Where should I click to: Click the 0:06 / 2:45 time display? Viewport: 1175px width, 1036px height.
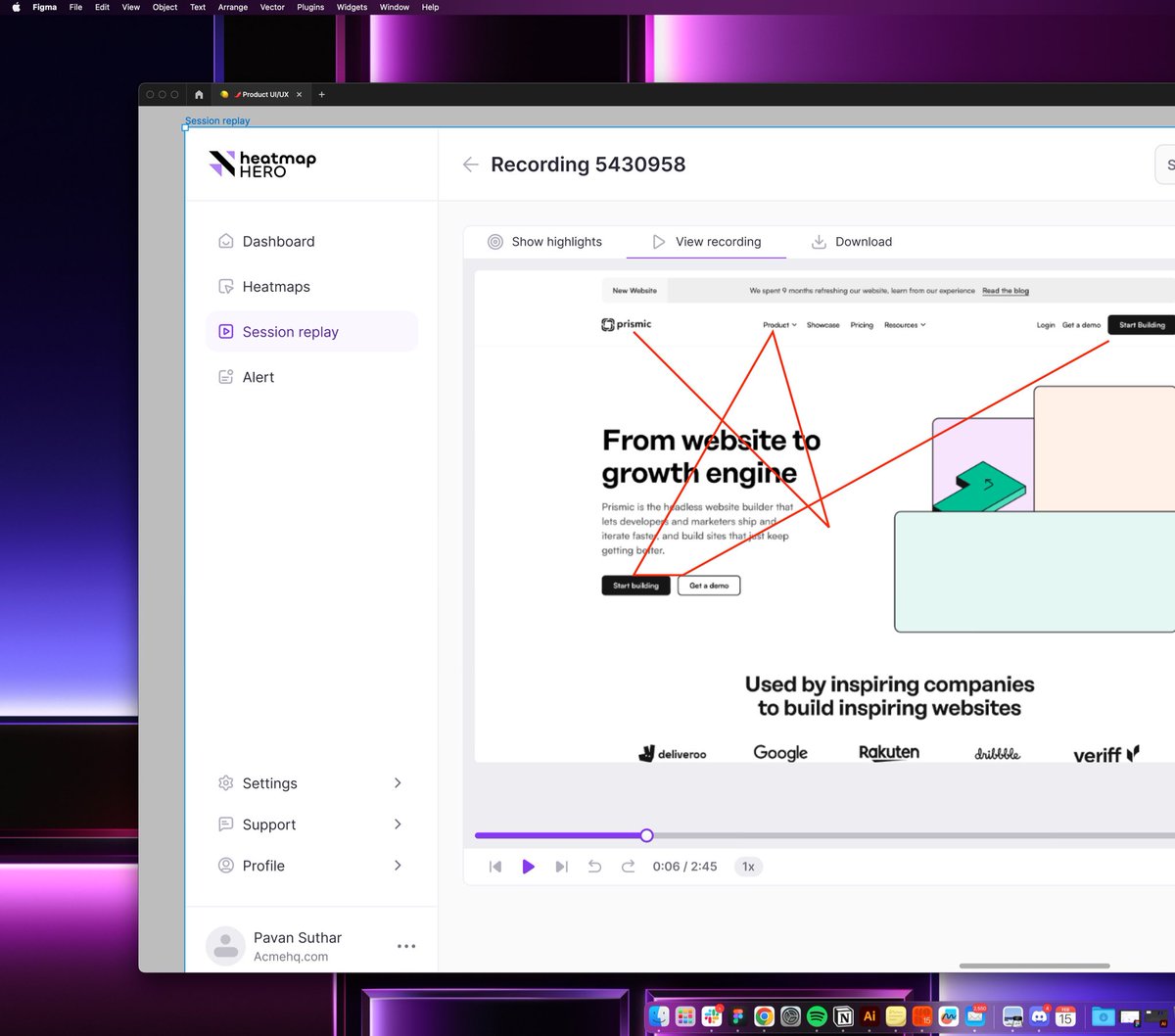pos(684,867)
